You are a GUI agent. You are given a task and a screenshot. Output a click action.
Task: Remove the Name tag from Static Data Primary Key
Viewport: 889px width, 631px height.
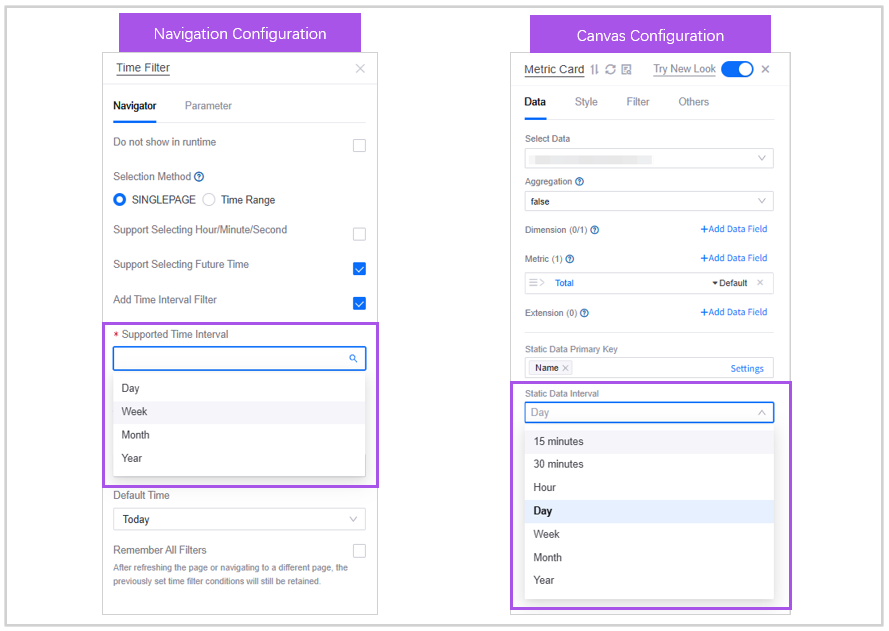[x=566, y=368]
